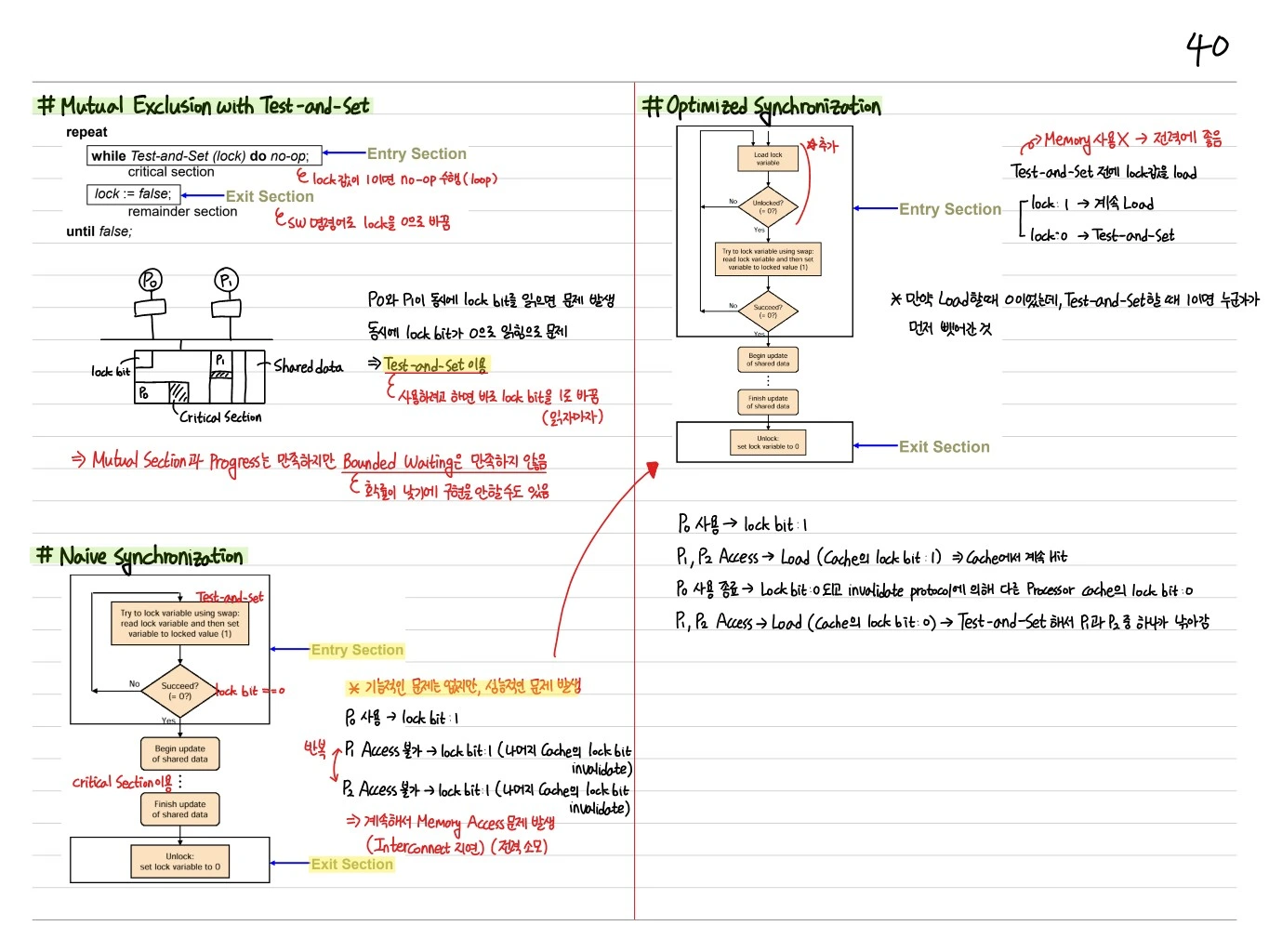Click the Naive flowchart 'Try to lock variable' box

179,623
